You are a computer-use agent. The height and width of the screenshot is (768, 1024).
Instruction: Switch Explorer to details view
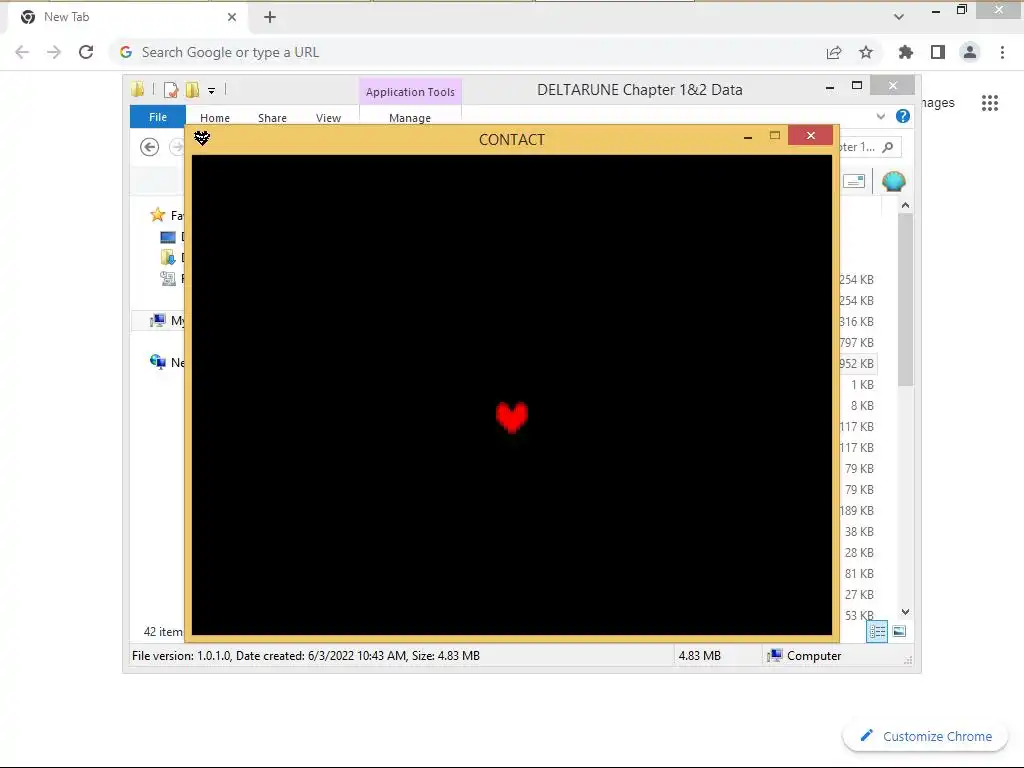(877, 631)
